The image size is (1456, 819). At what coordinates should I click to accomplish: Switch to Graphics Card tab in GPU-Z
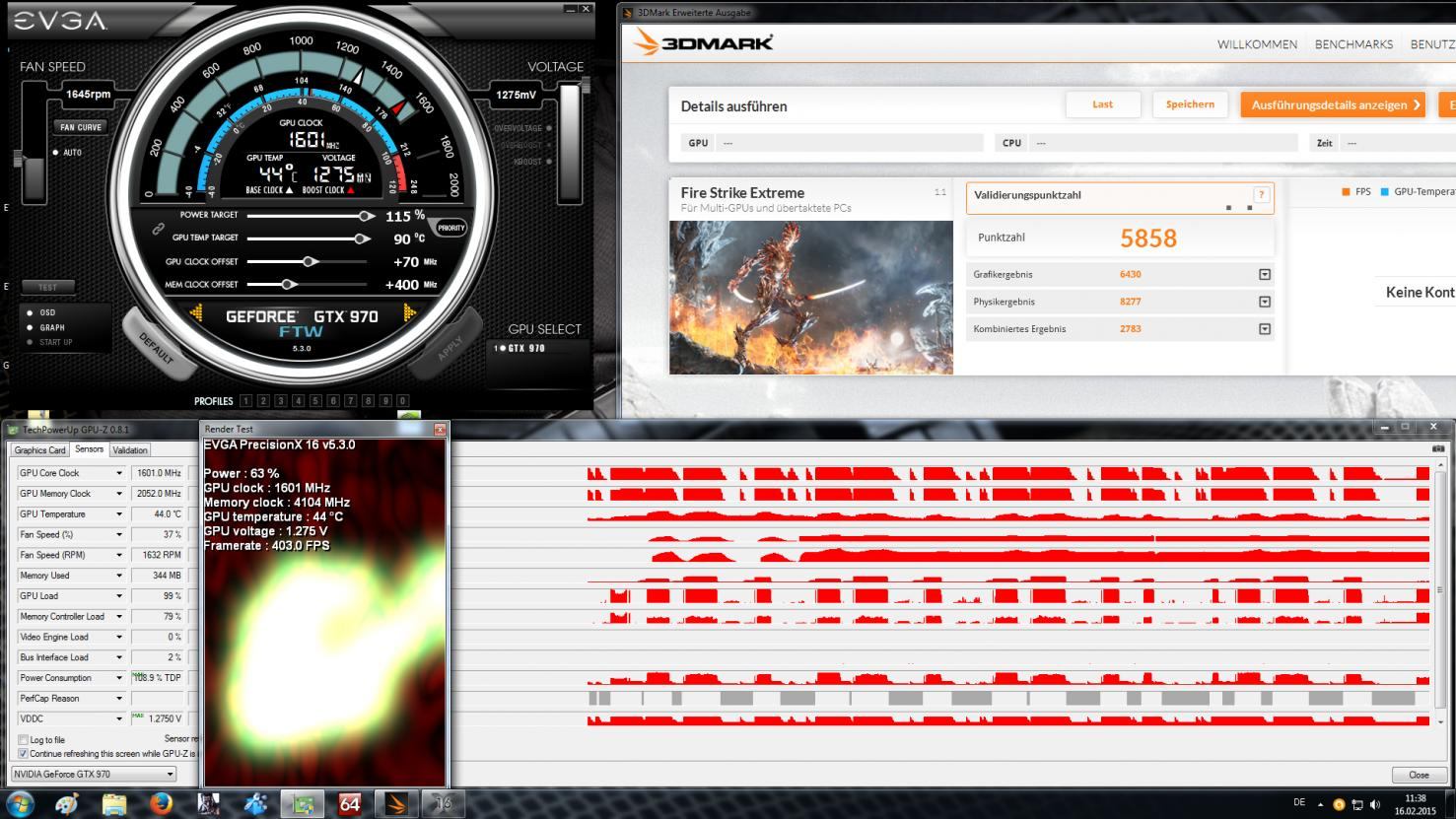pyautogui.click(x=39, y=450)
